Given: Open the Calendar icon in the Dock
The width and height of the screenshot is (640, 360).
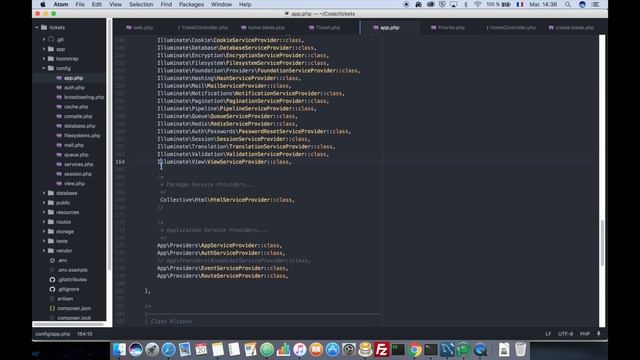Looking at the screenshot, I should (201, 350).
